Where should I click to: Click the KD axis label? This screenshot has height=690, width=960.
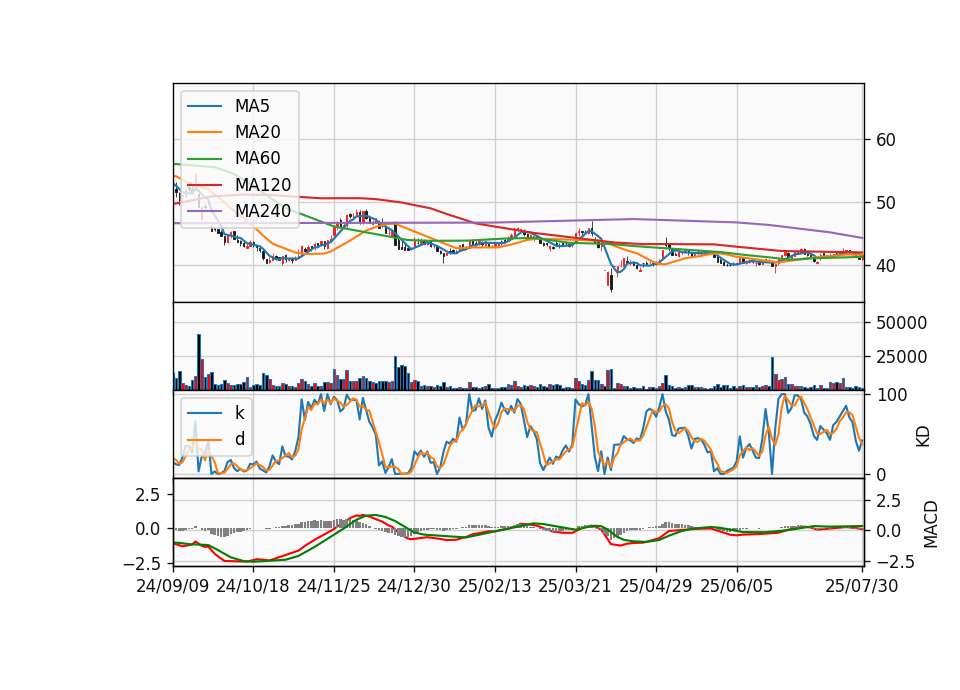click(x=923, y=437)
